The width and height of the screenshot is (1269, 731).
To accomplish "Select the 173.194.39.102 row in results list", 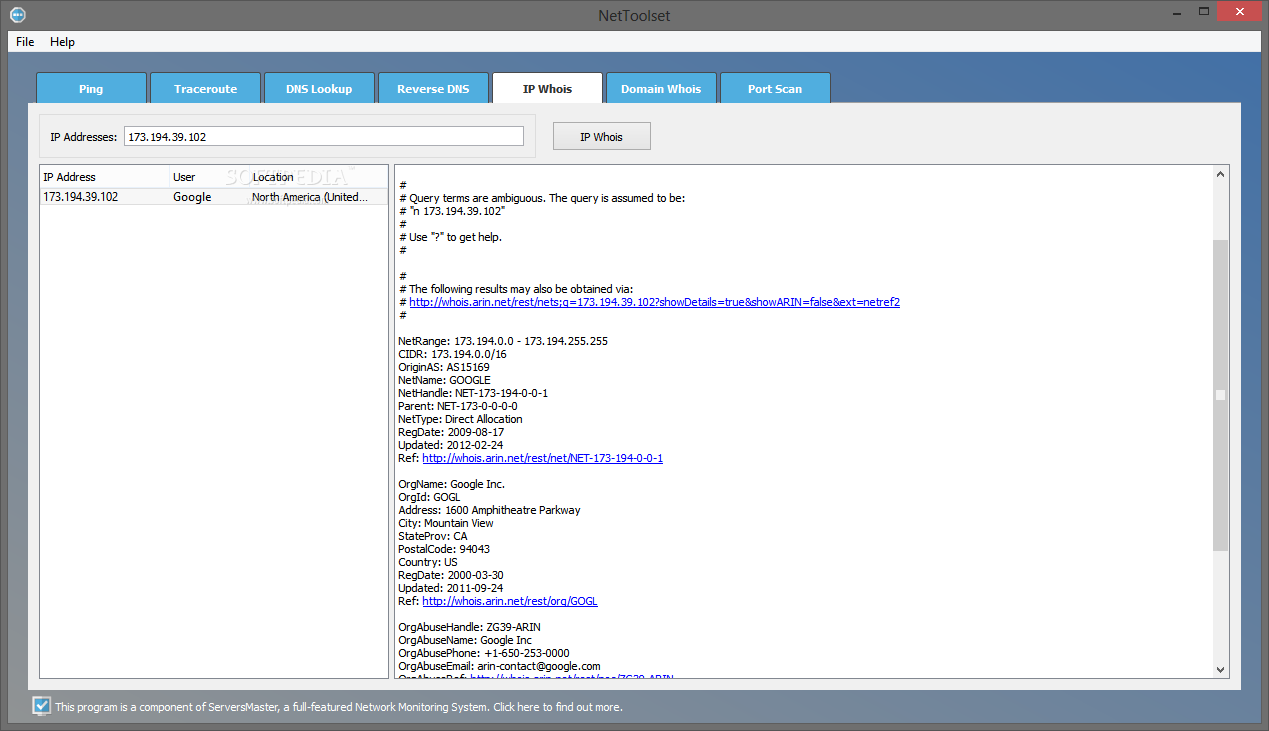I will coord(214,197).
